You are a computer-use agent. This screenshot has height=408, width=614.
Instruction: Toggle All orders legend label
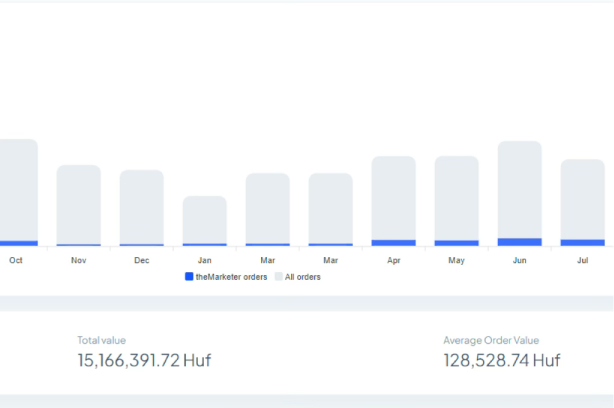[x=303, y=277]
